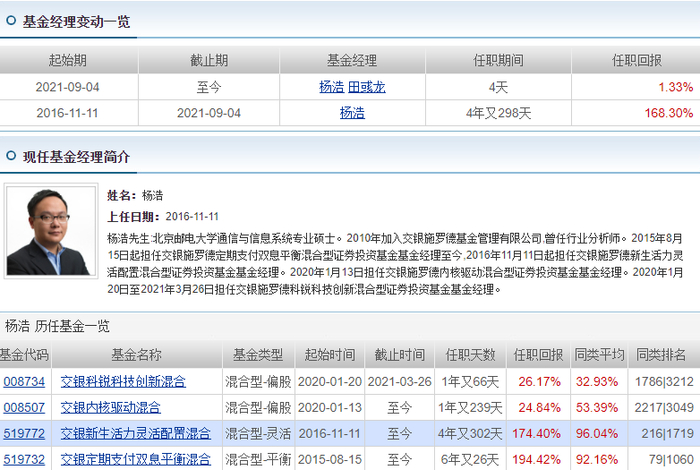The height and width of the screenshot is (470, 700).
Task: Click the 53.39% peer average value
Action: tap(597, 408)
